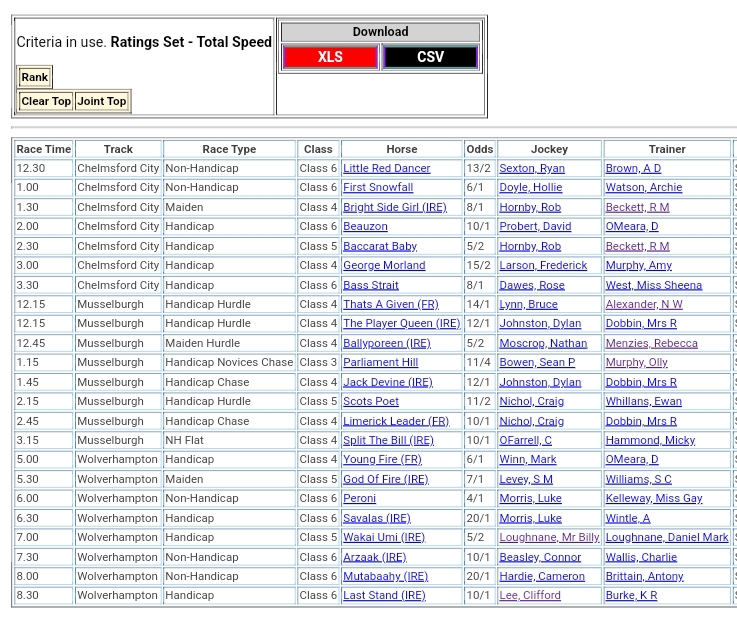Viewport: 737px width, 619px height.
Task: Open trainer Murphy, Amy link
Action: pyautogui.click(x=638, y=265)
